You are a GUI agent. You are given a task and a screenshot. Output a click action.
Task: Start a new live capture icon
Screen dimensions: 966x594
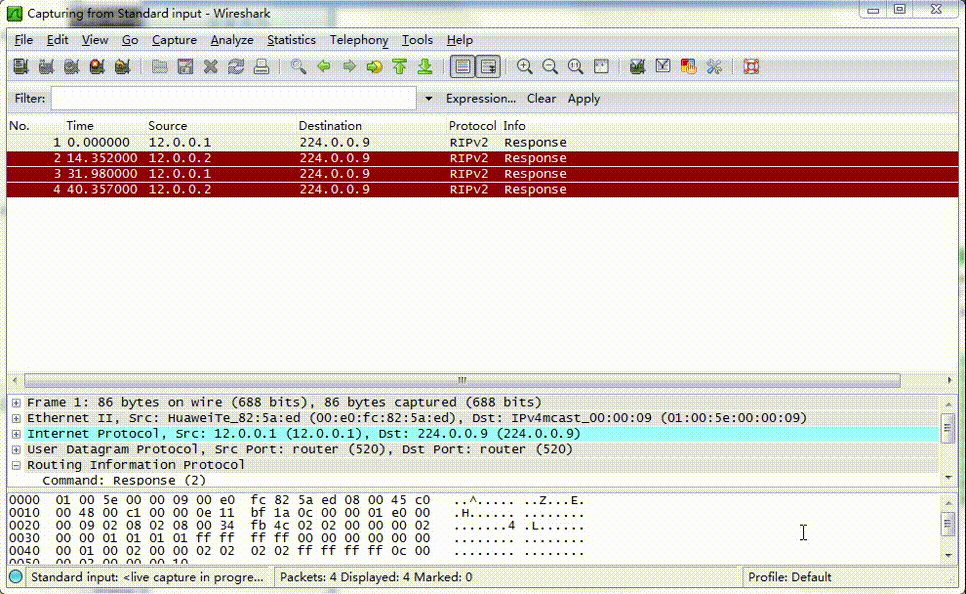click(71, 67)
